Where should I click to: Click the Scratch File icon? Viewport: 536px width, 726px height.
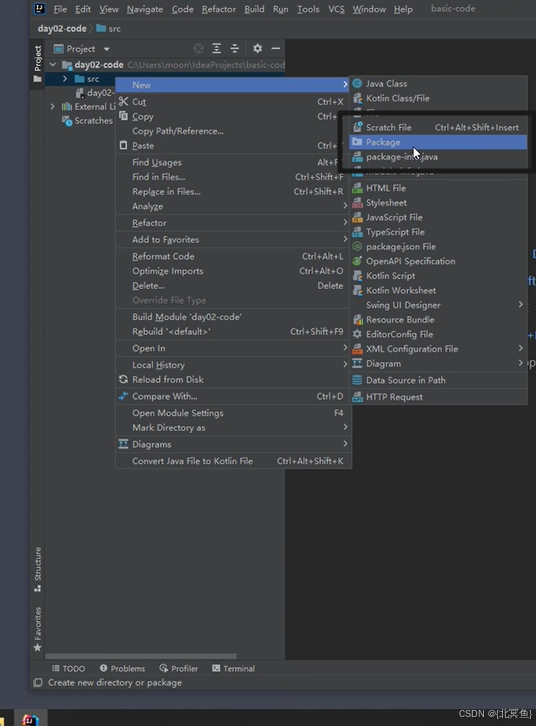tap(357, 127)
